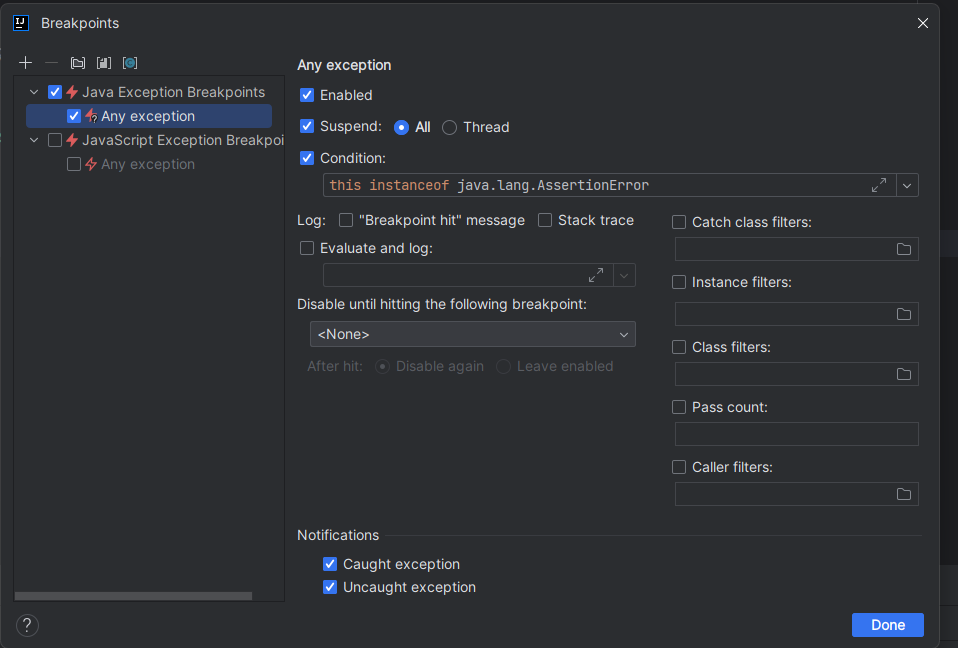This screenshot has width=958, height=648.
Task: Click the Group by class icon
Action: (130, 62)
